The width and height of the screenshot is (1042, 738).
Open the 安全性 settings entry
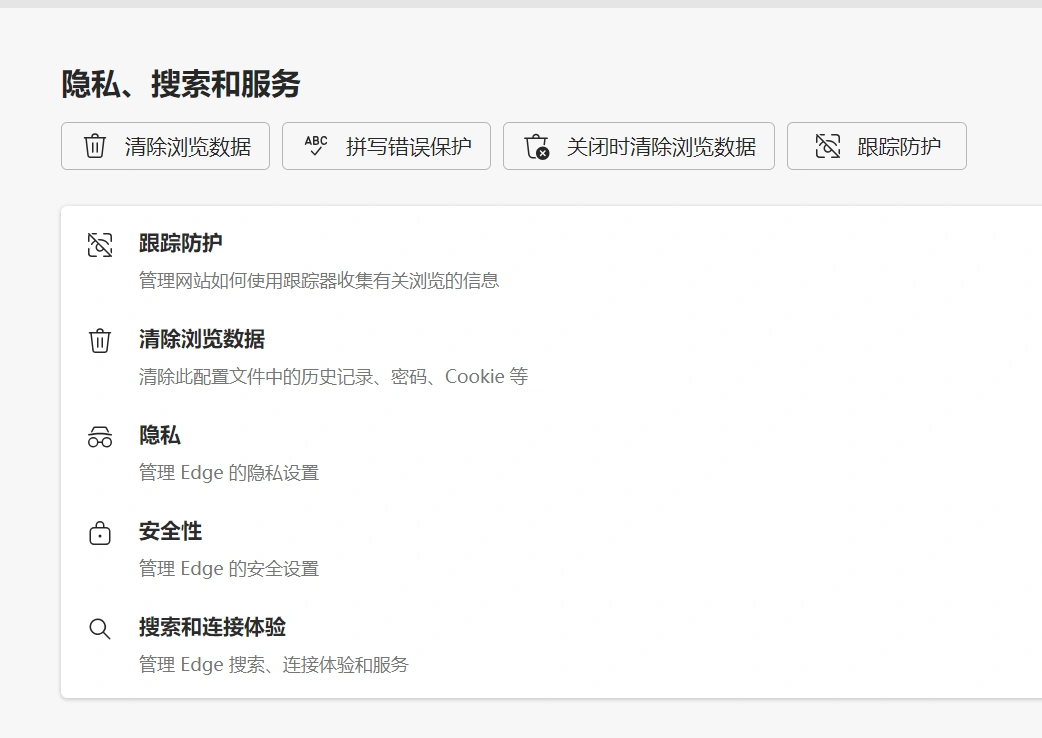pos(170,532)
